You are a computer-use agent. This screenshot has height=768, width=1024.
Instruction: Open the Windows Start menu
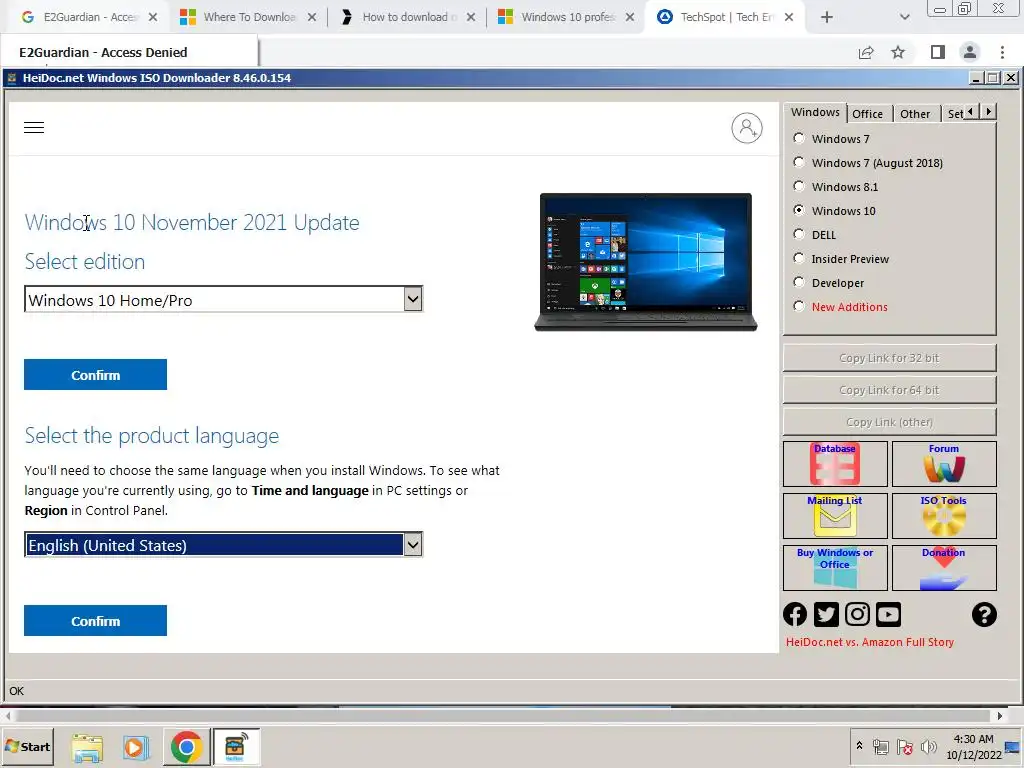tap(28, 747)
